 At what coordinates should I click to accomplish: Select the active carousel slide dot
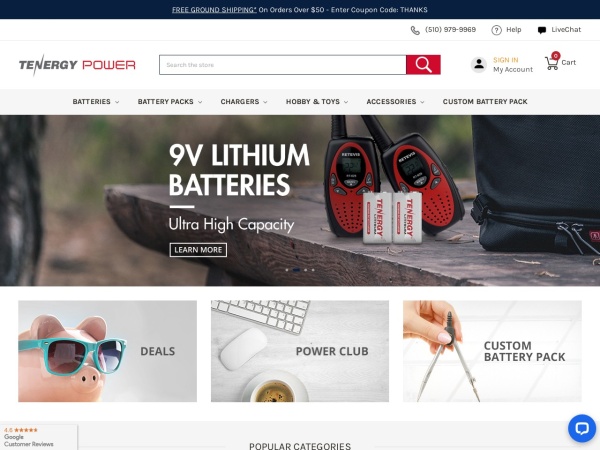tap(296, 270)
